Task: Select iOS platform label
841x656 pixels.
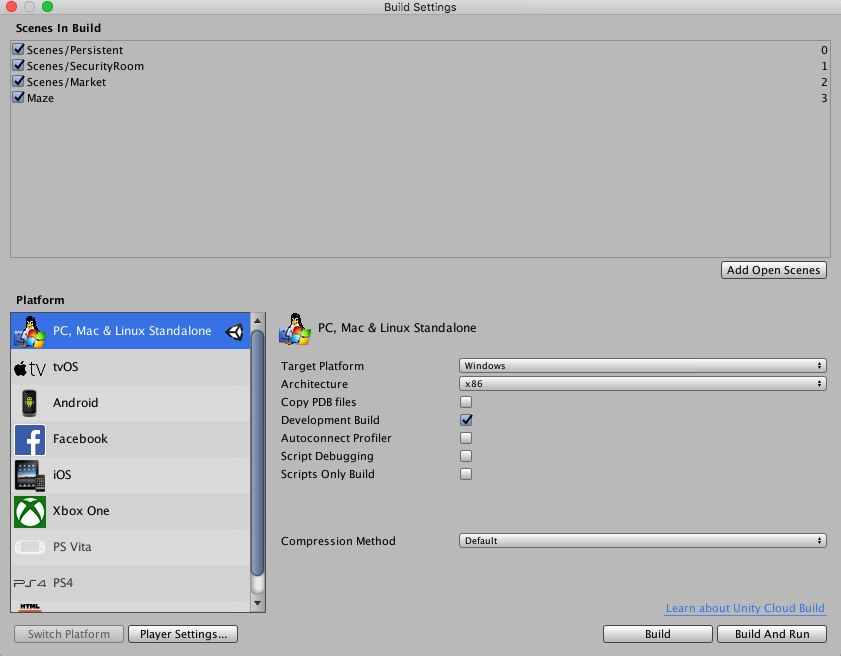Action: tap(62, 475)
